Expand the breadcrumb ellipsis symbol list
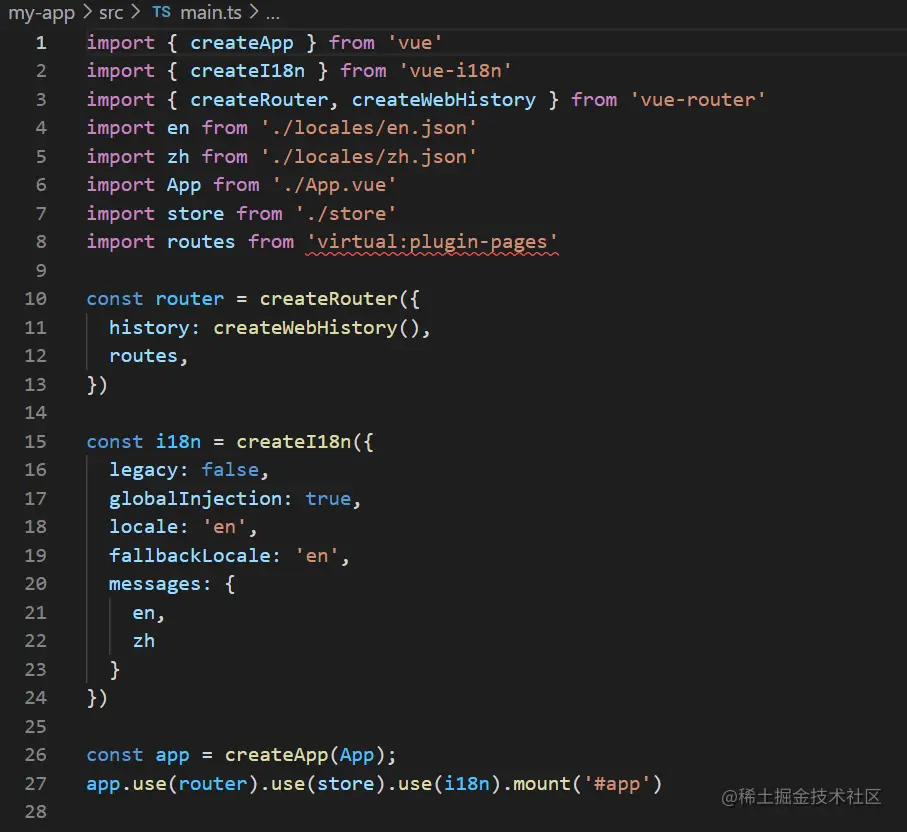Screen dimensions: 907x832 pos(273,14)
